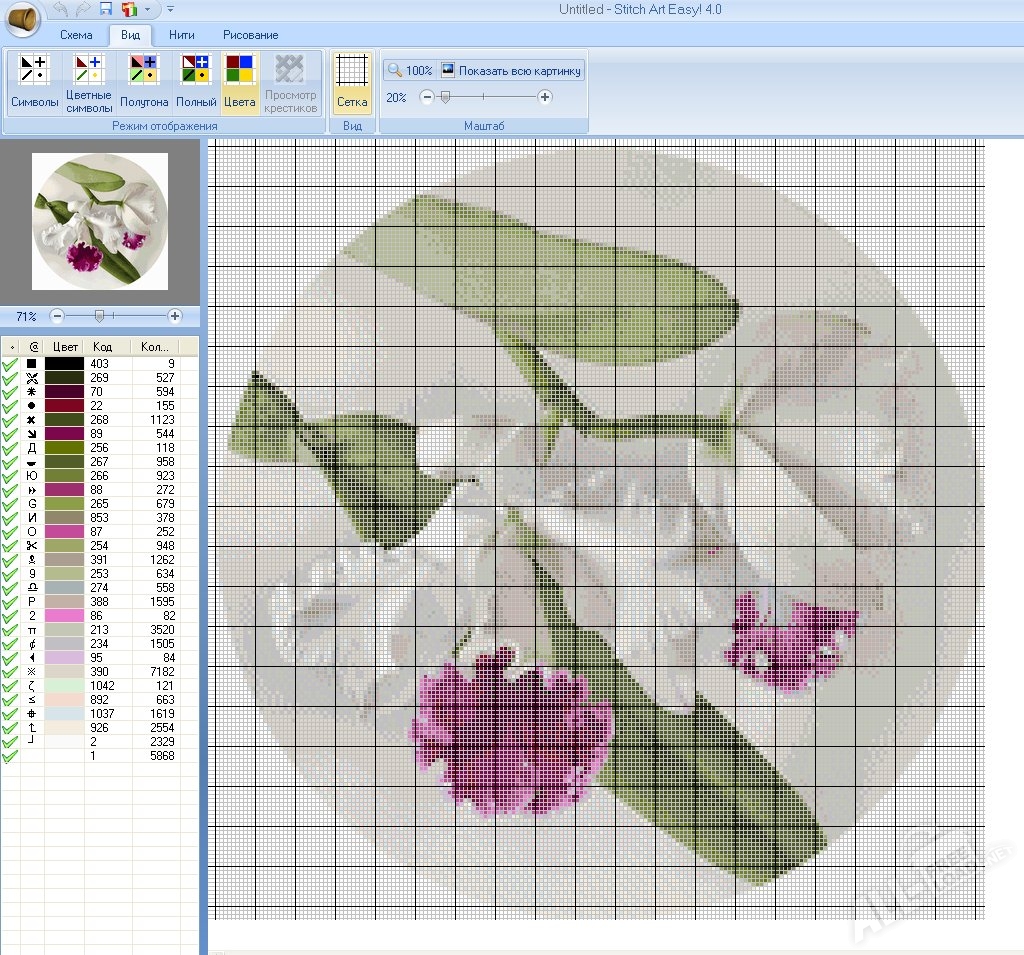Select the pink color swatch for code 86
Viewport: 1024px width, 955px height.
click(63, 616)
